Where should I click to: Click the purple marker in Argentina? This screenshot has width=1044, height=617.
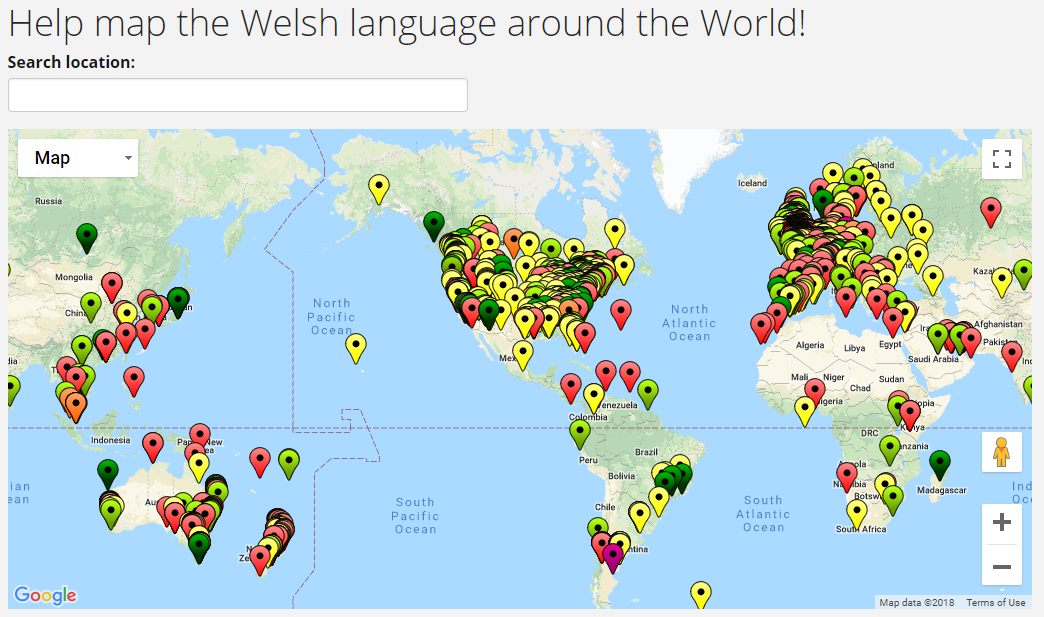[x=613, y=554]
